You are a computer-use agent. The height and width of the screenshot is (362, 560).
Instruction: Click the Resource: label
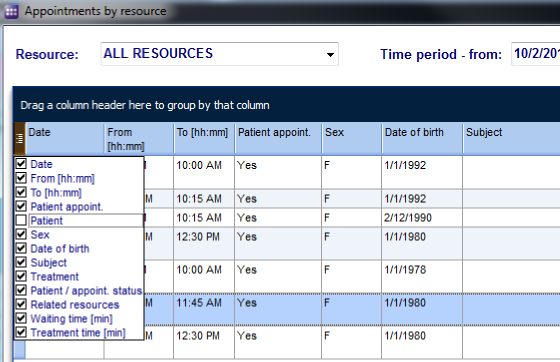point(47,54)
